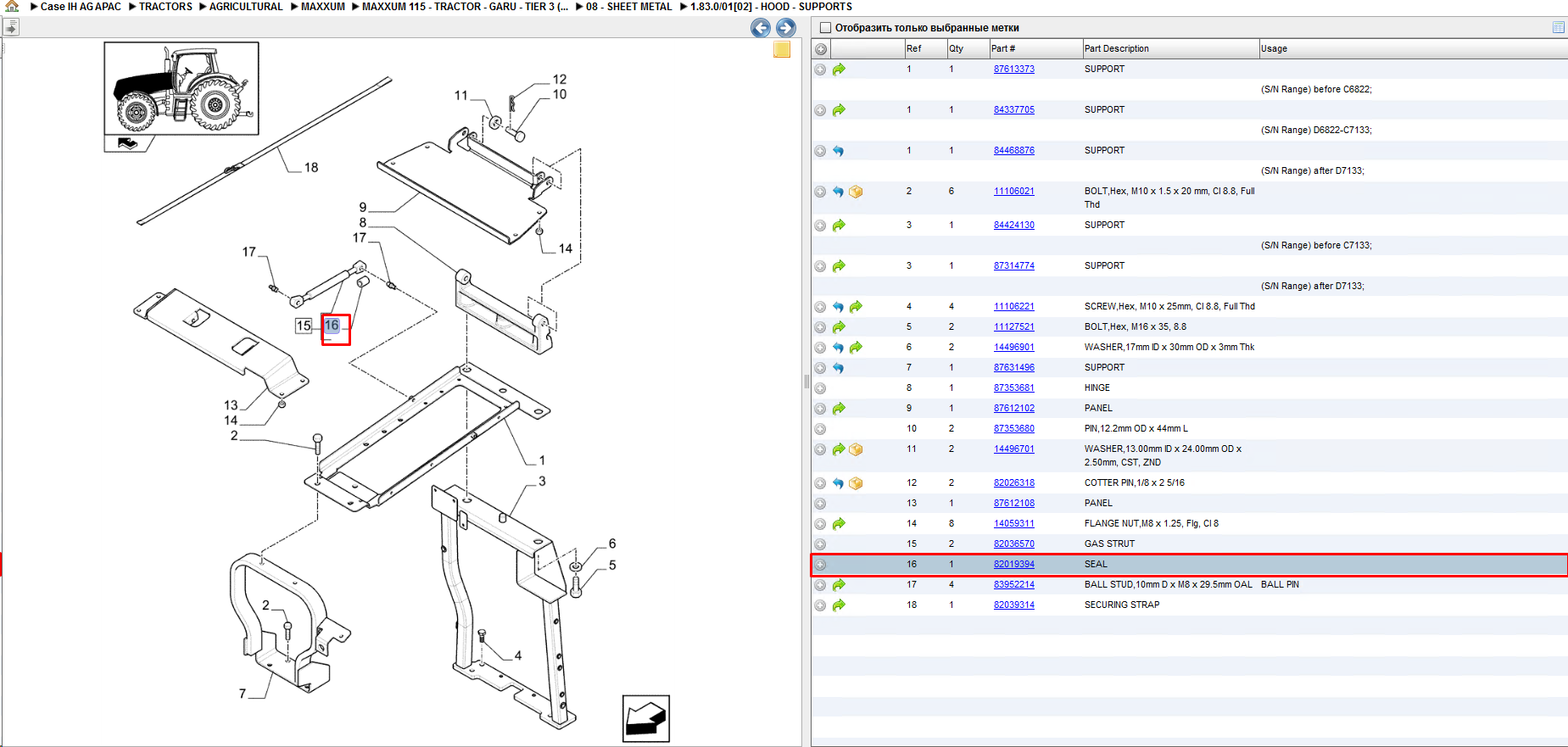This screenshot has height=747, width=1568.
Task: Go to the home icon in breadcrumb
Action: (x=12, y=6)
